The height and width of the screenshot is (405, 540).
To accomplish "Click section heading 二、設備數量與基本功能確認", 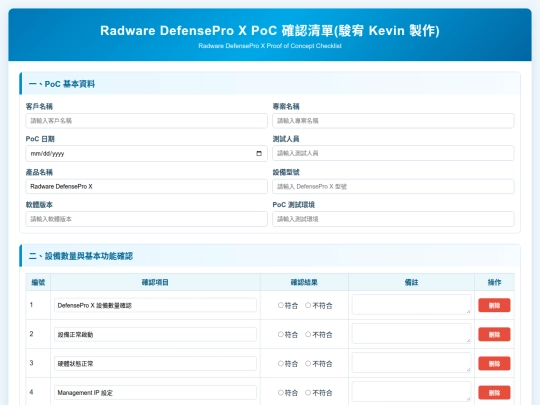I will [81, 256].
